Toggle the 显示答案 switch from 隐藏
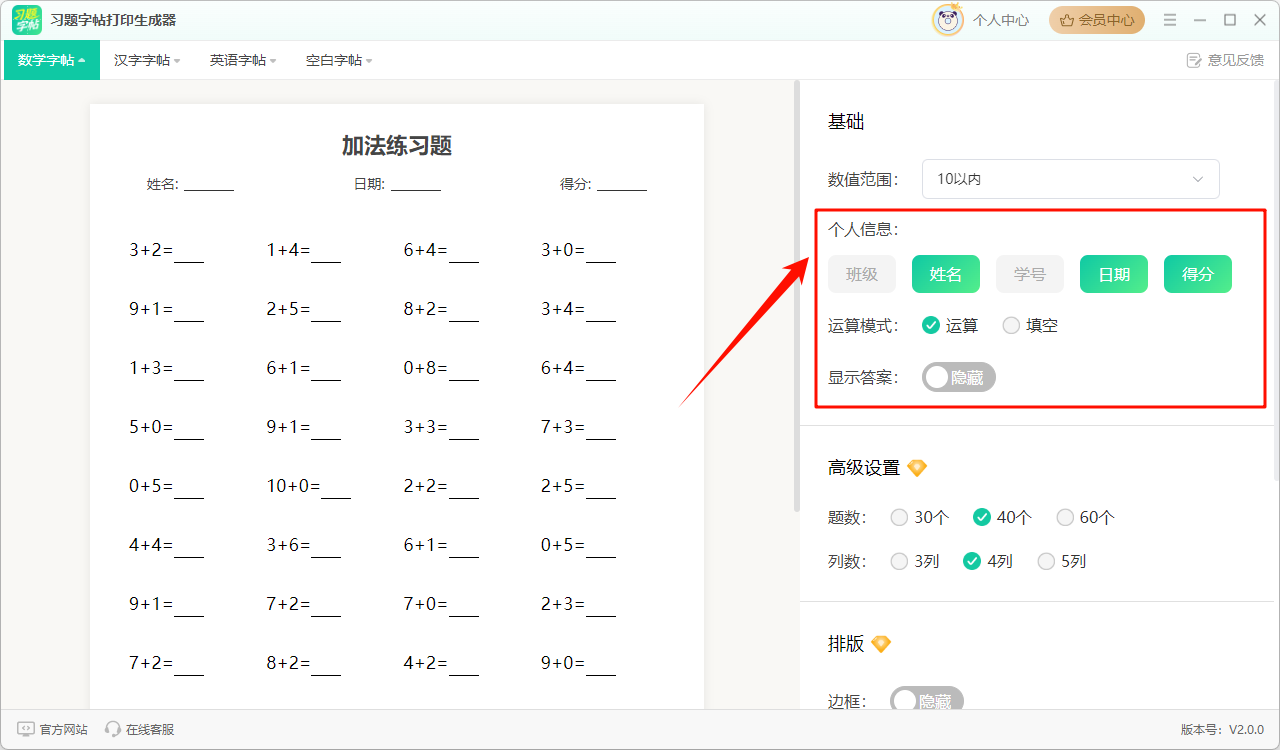The width and height of the screenshot is (1280, 750). click(x=959, y=377)
